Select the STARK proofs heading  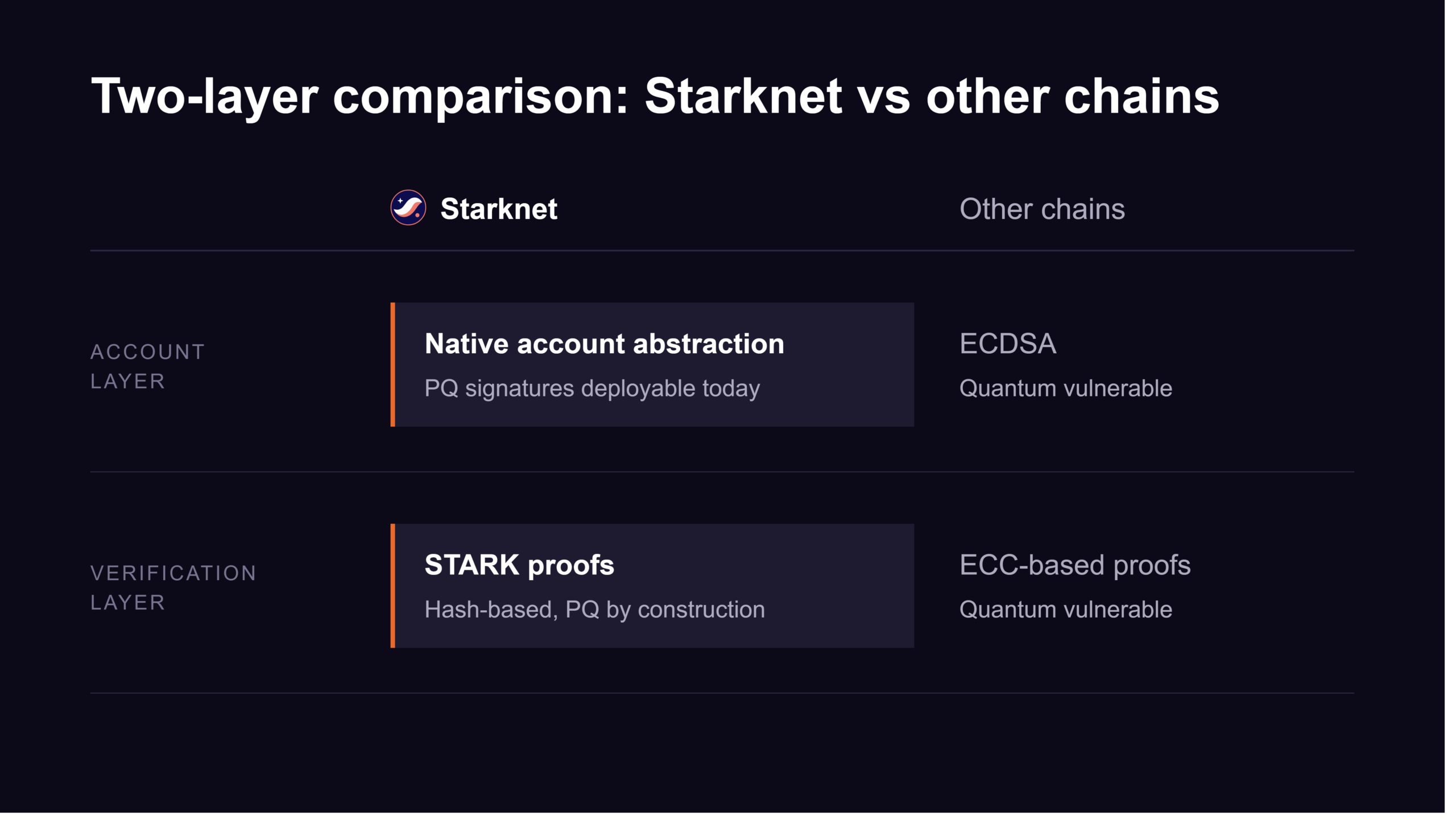(519, 565)
